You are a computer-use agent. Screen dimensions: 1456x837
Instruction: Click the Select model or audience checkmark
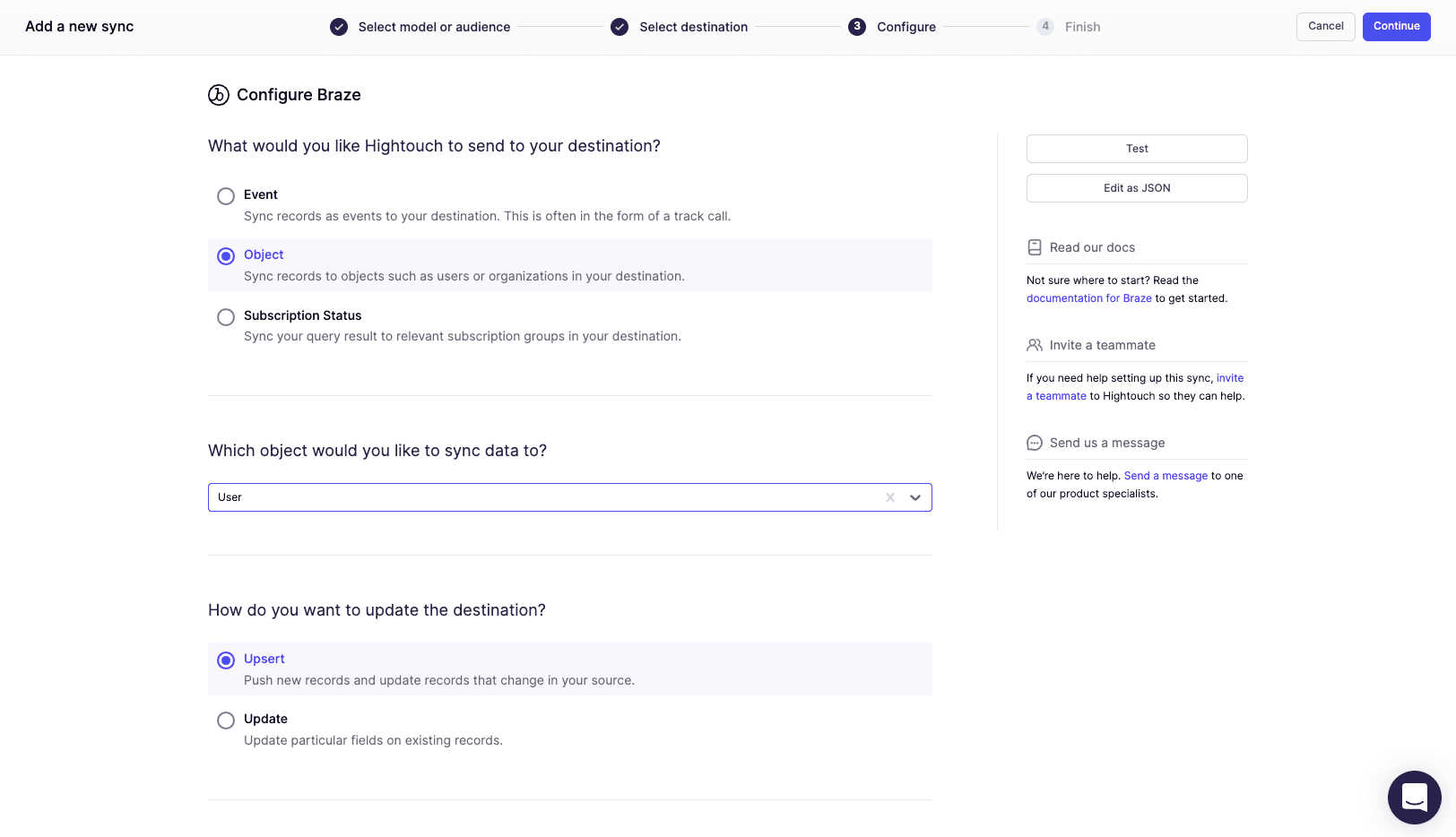[x=339, y=27]
